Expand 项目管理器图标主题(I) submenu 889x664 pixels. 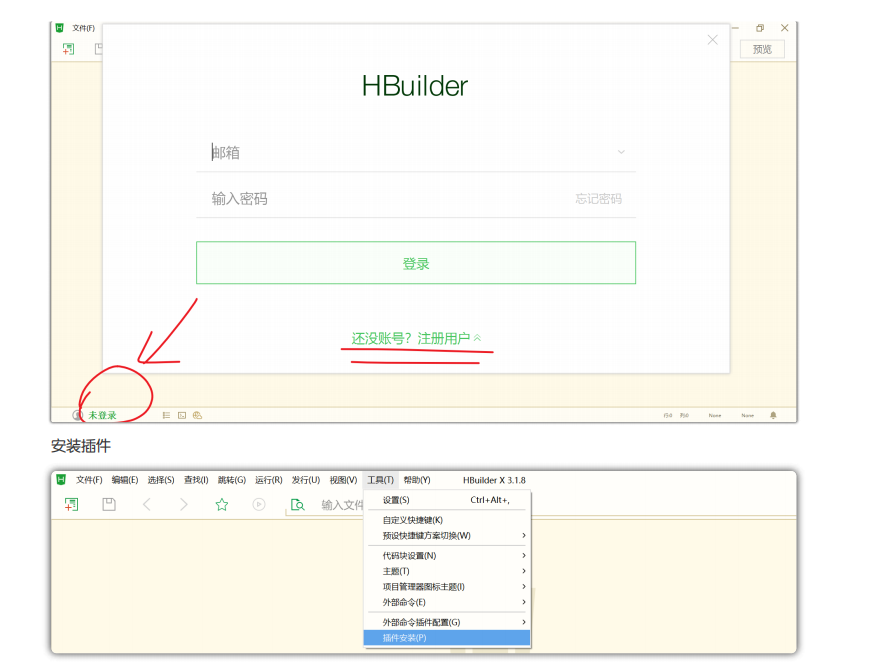click(x=447, y=586)
